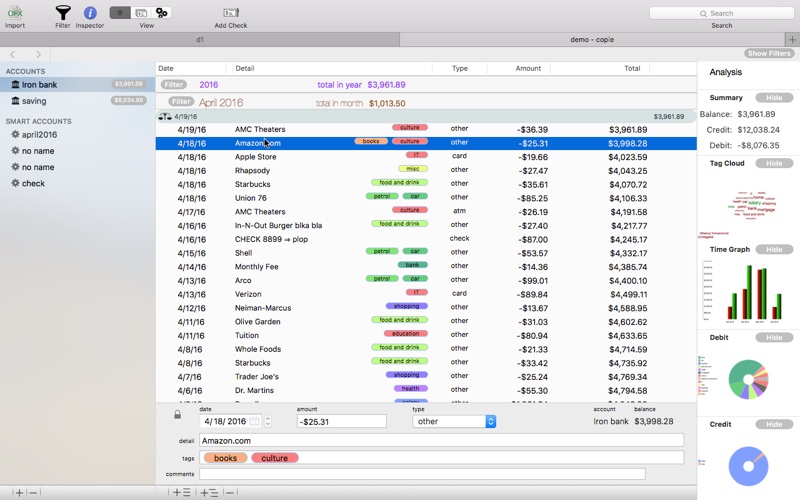Click the Search field
This screenshot has width=800, height=500.
[721, 13]
